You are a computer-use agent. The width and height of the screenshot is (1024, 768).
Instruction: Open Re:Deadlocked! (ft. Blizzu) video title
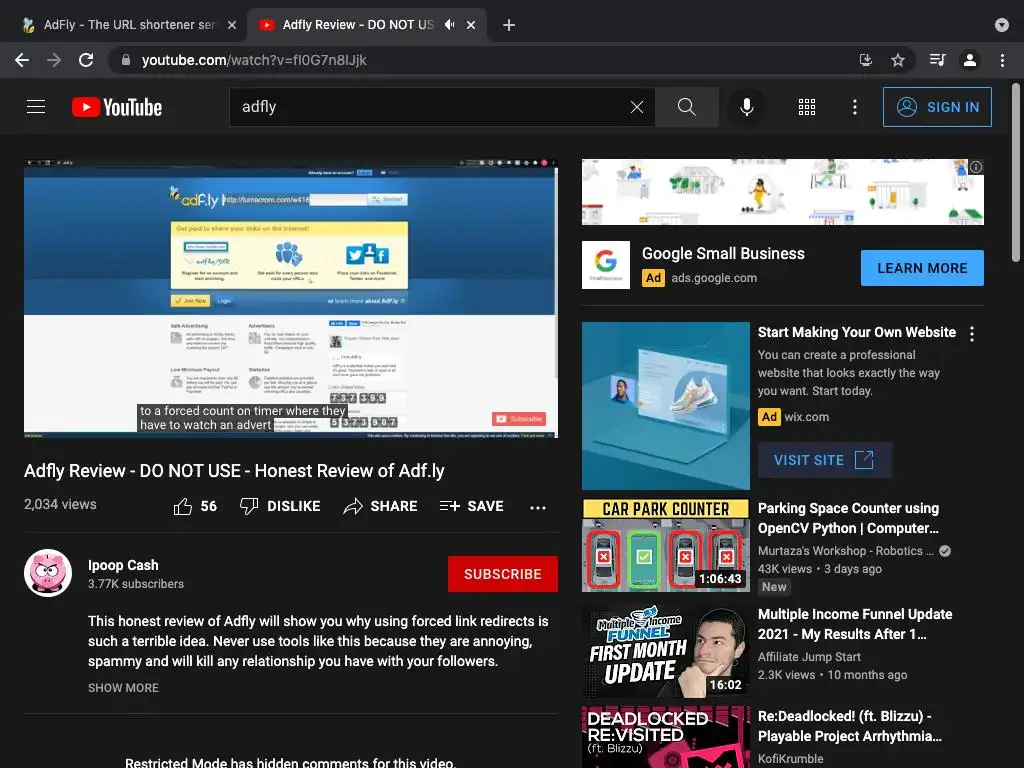click(850, 726)
